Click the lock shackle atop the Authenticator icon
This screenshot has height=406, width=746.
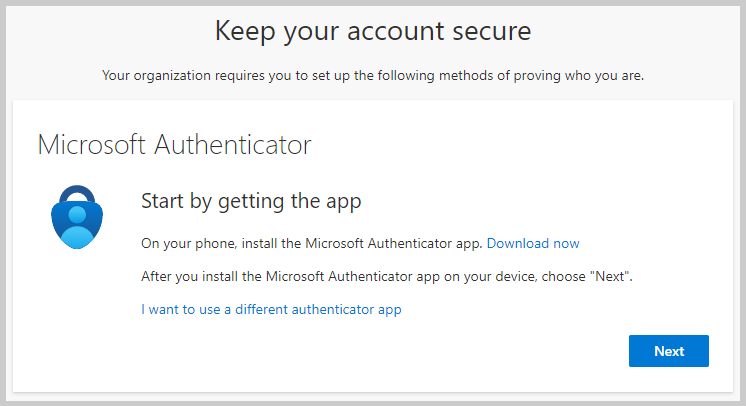77,193
